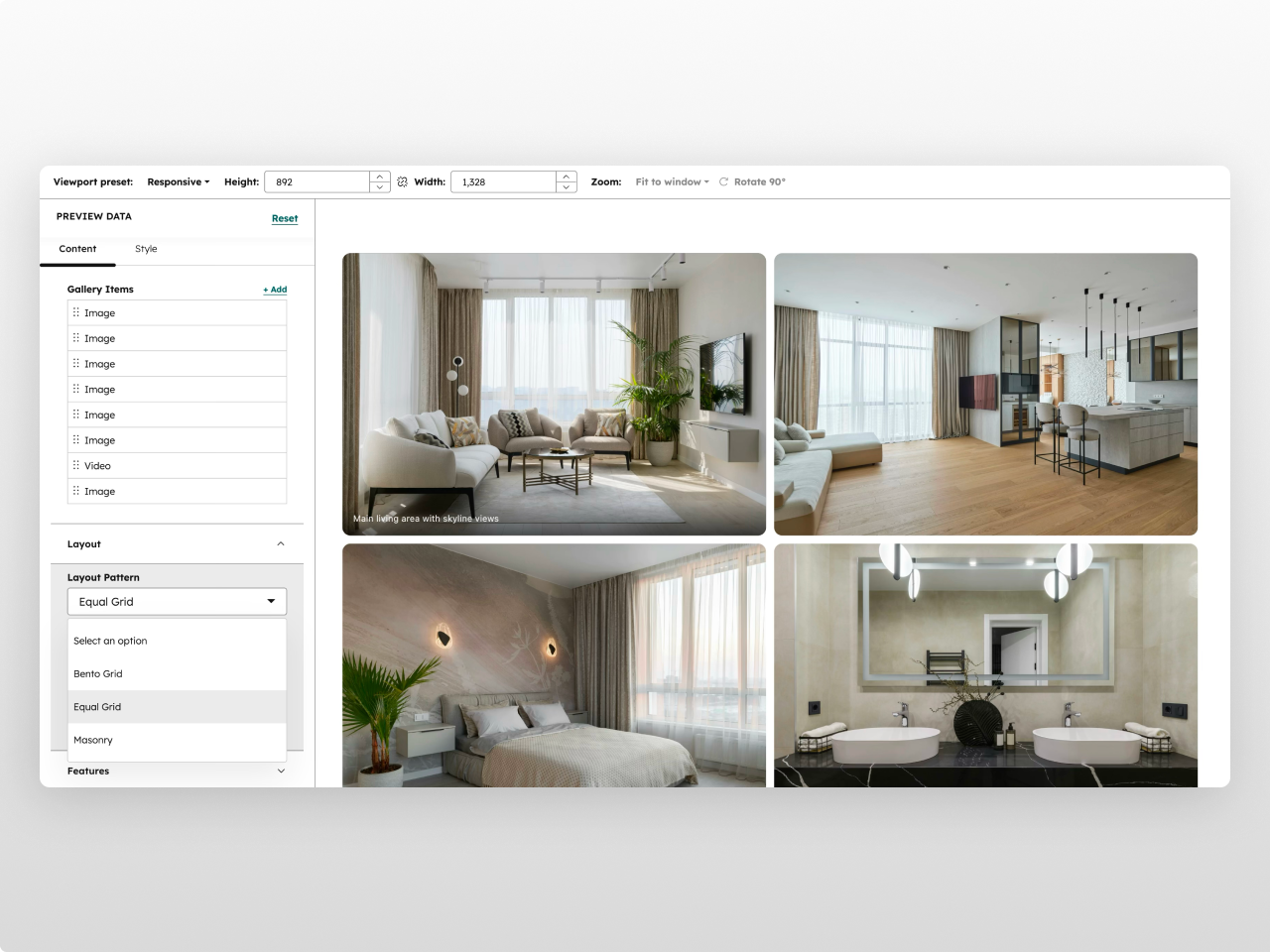Screen dimensions: 1270x952
Task: Increment Height using the up stepper arrow
Action: (x=379, y=176)
